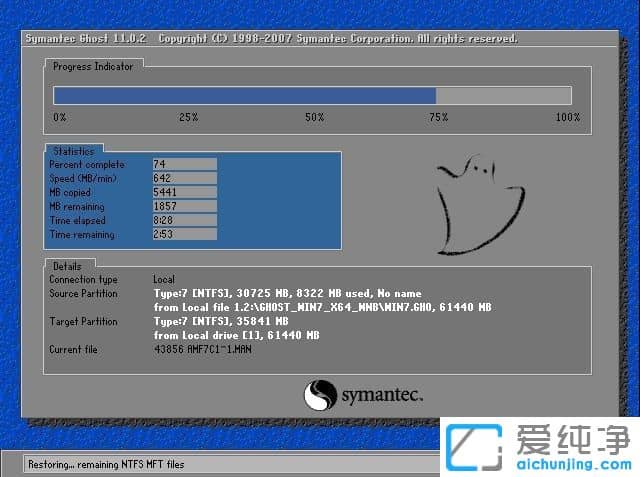Click the Source Partition GHO file path
This screenshot has height=477, width=640.
[320, 307]
